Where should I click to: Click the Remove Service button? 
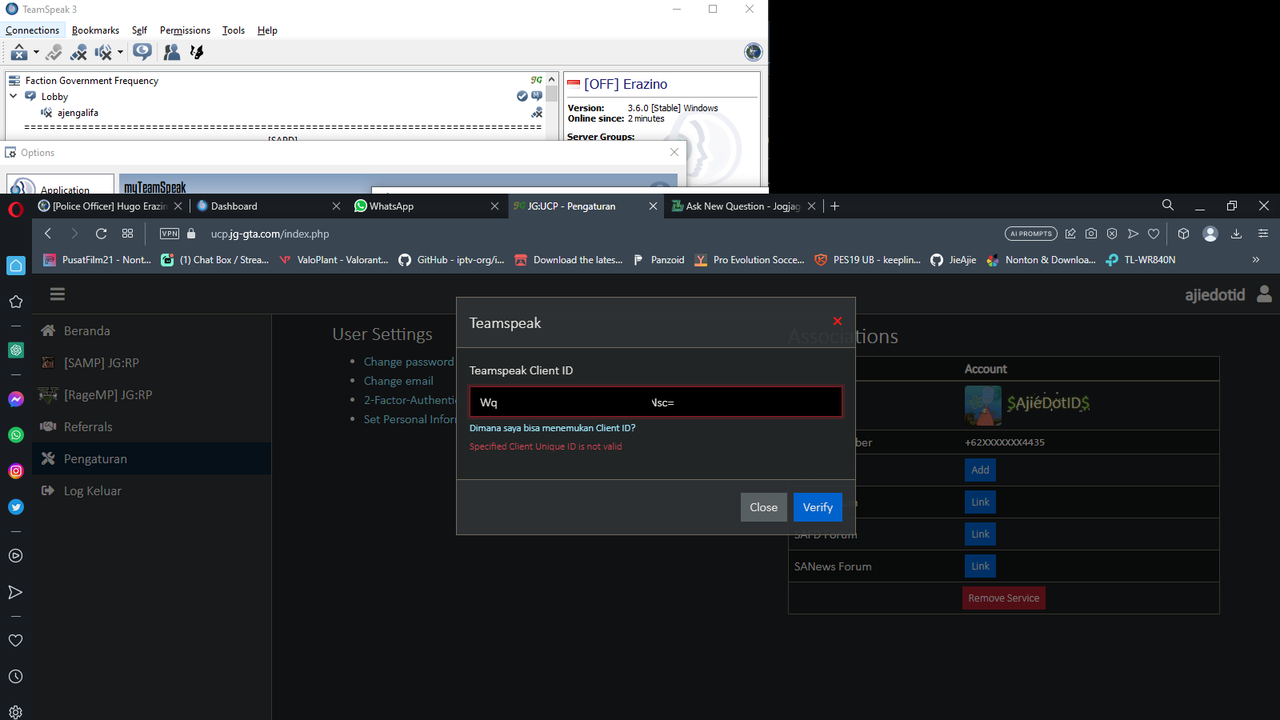pyautogui.click(x=1004, y=598)
